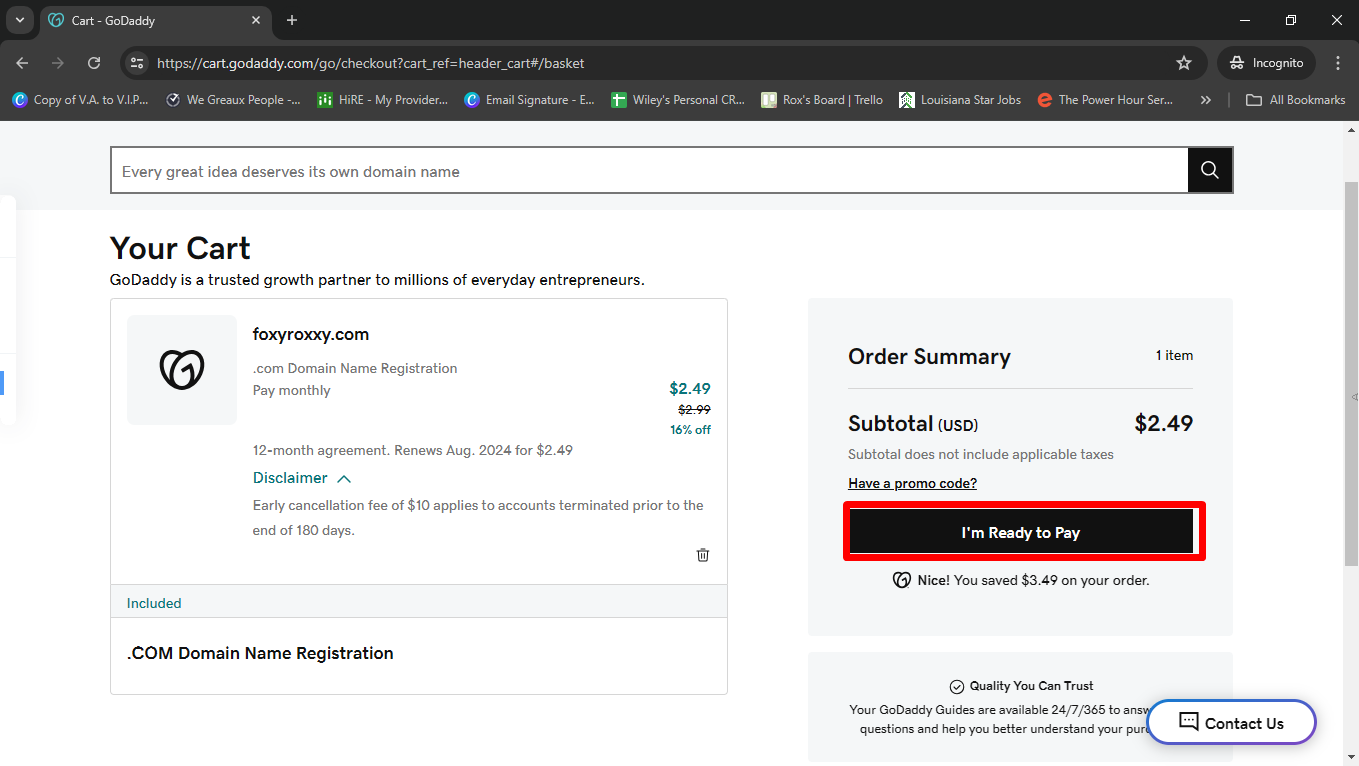Click I'm Ready to Pay button
Screen dimensions: 1359x766
pos(1021,532)
